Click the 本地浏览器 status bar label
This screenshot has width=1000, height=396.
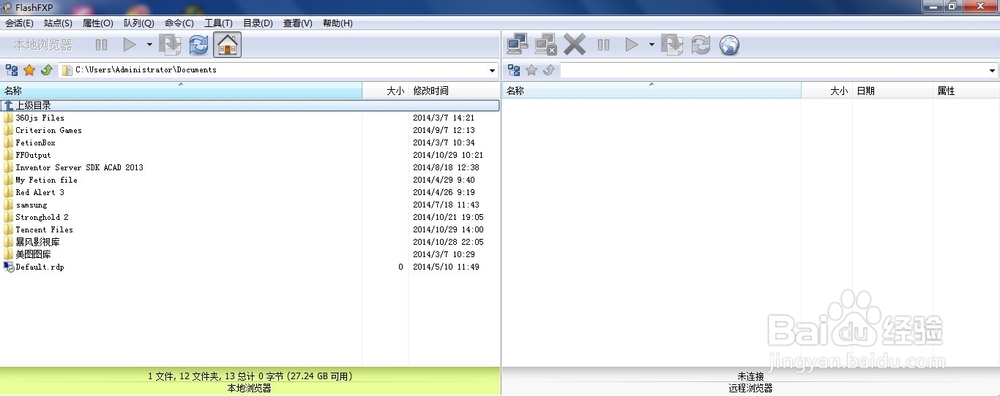pyautogui.click(x=249, y=388)
